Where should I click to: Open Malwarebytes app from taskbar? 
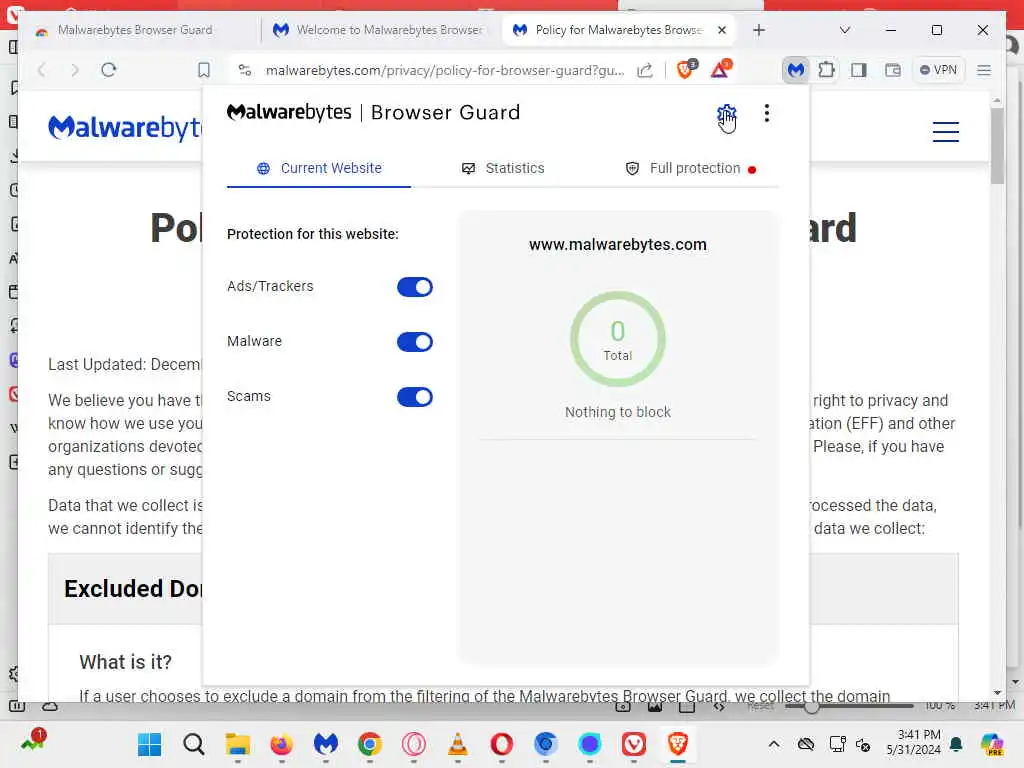(325, 744)
